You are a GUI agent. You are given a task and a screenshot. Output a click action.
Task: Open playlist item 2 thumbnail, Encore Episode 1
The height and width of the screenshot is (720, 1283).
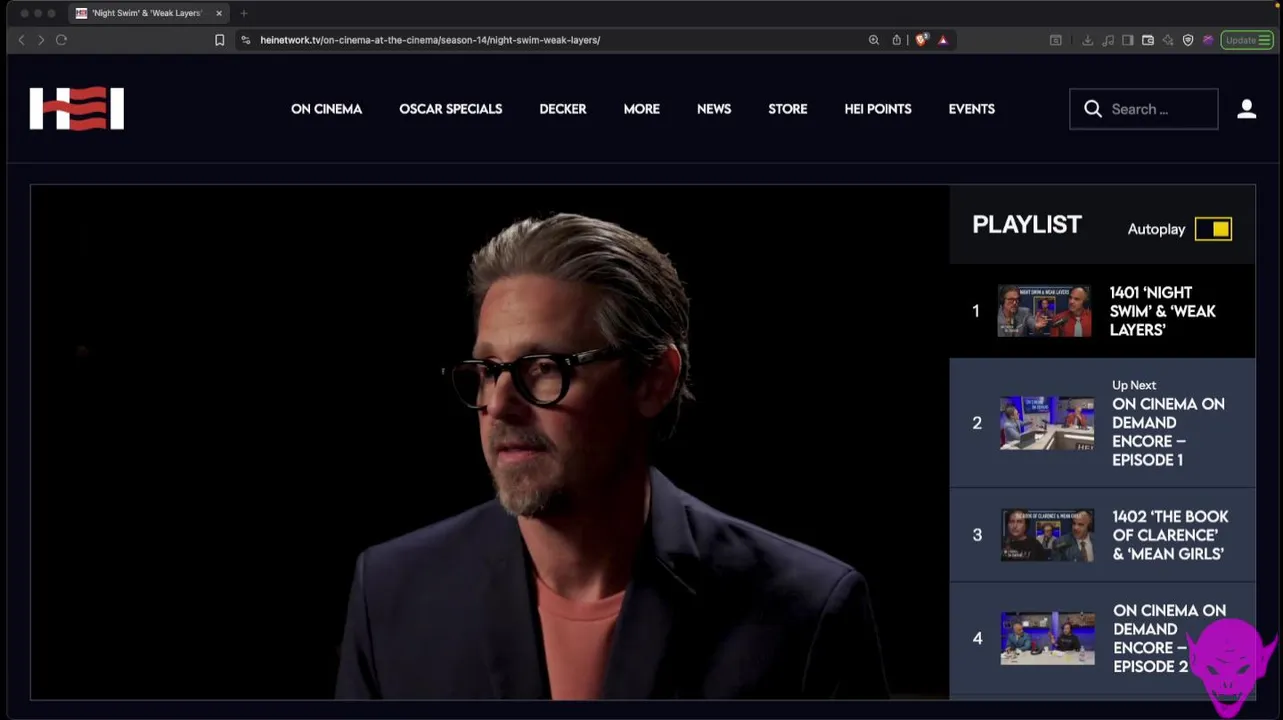pyautogui.click(x=1047, y=423)
